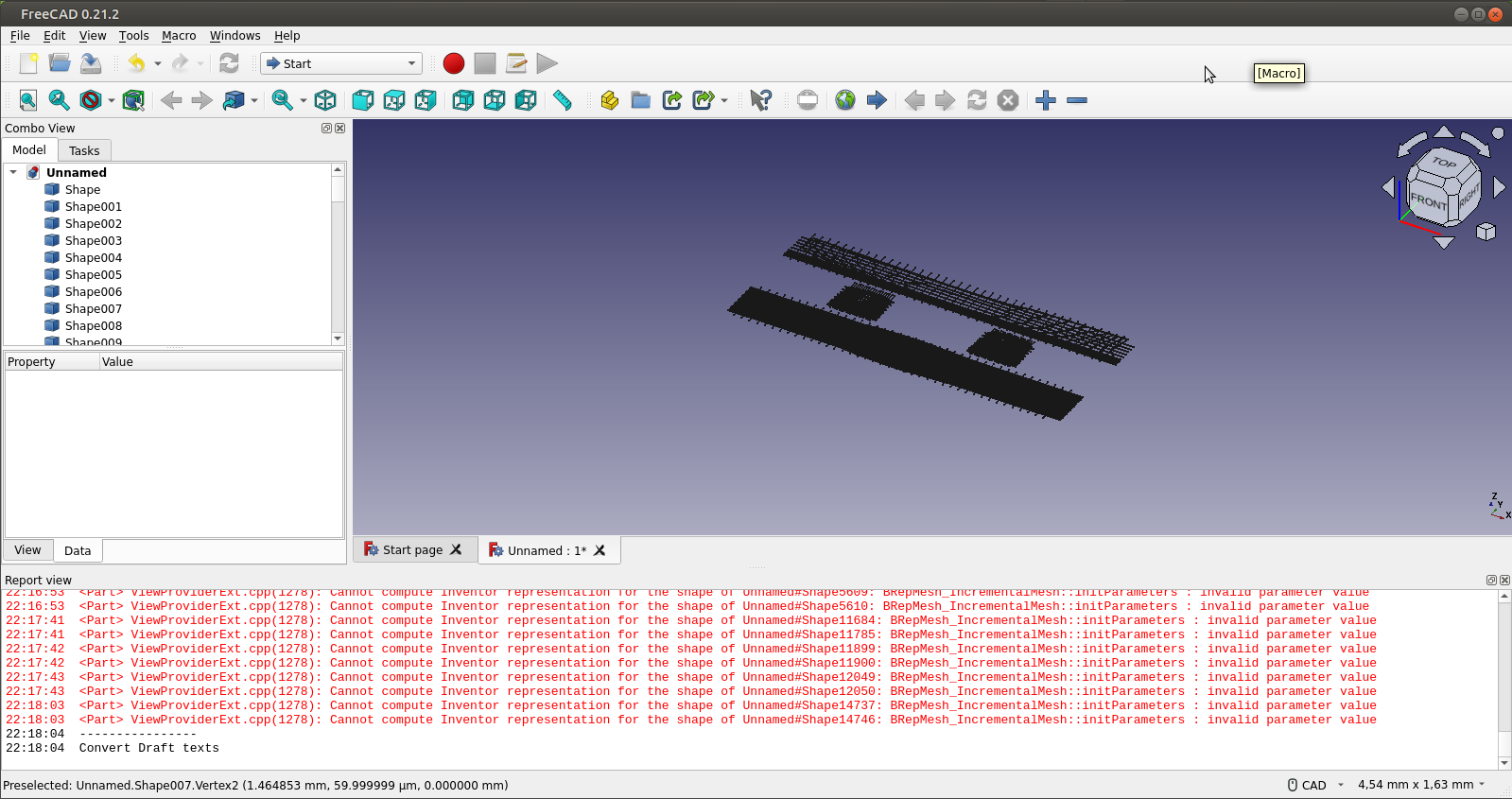Fit all content to view
This screenshot has height=799, width=1512.
(x=28, y=100)
